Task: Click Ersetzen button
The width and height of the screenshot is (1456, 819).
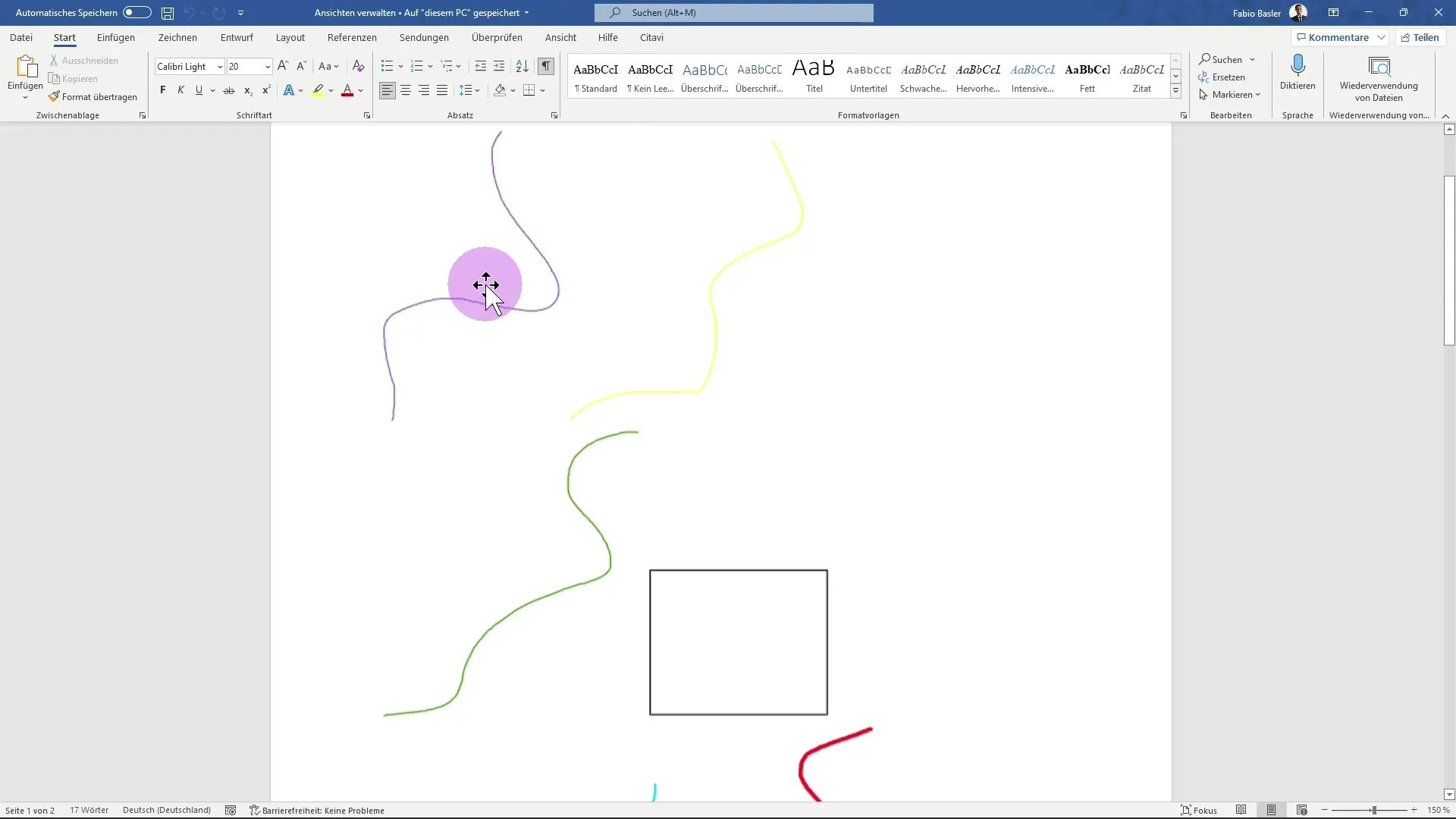Action: 1222,77
